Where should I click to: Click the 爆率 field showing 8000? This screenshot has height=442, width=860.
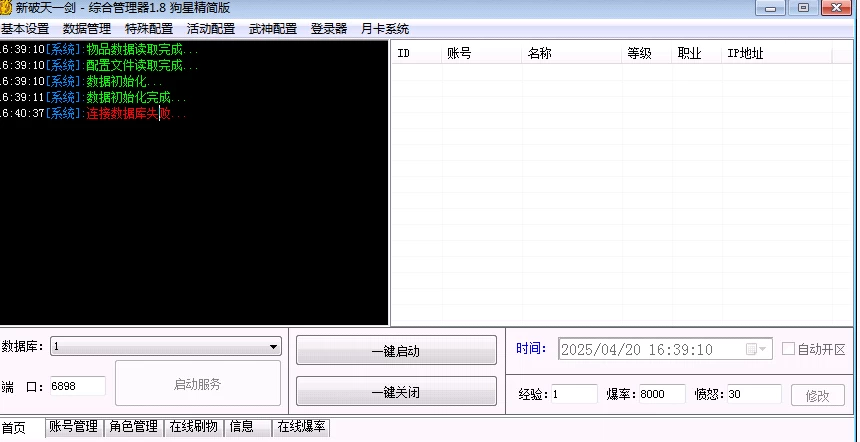click(x=662, y=394)
